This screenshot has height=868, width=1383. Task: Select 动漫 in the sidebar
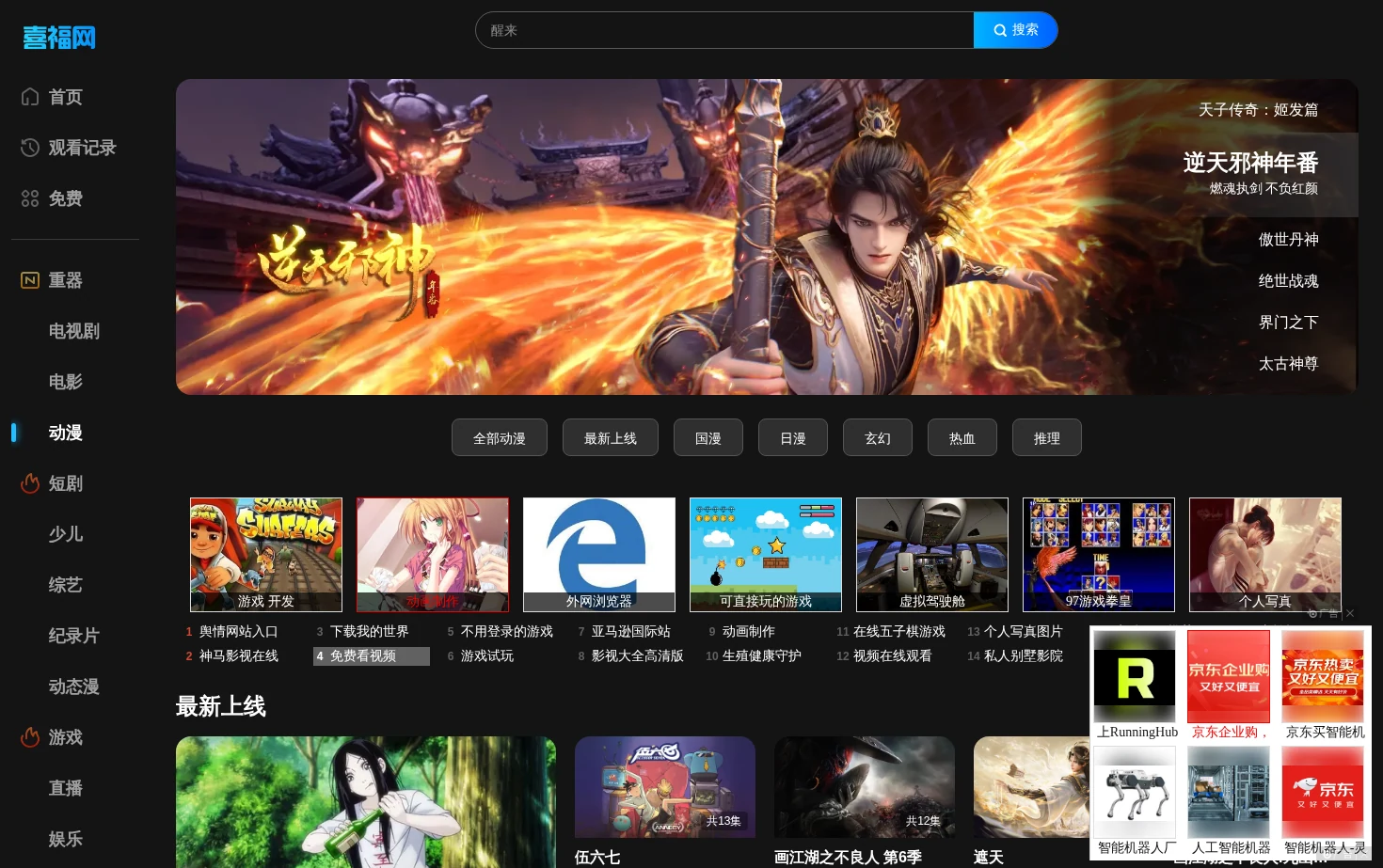point(66,433)
